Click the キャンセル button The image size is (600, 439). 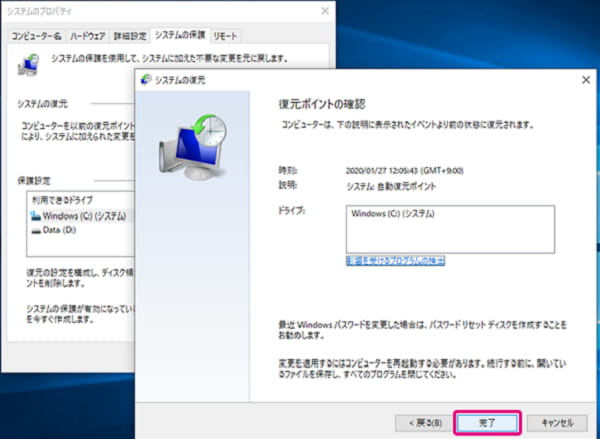point(555,422)
